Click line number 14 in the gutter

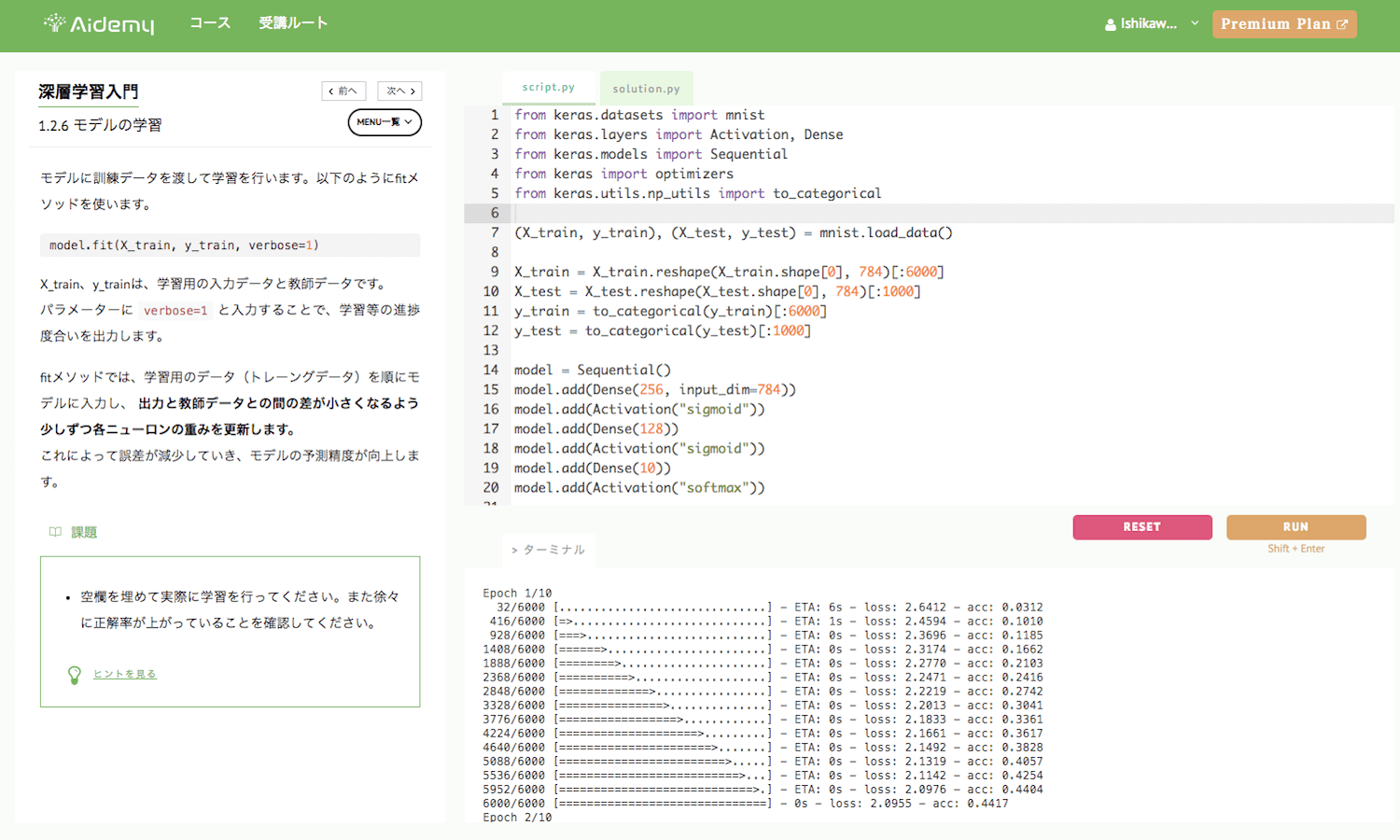490,370
